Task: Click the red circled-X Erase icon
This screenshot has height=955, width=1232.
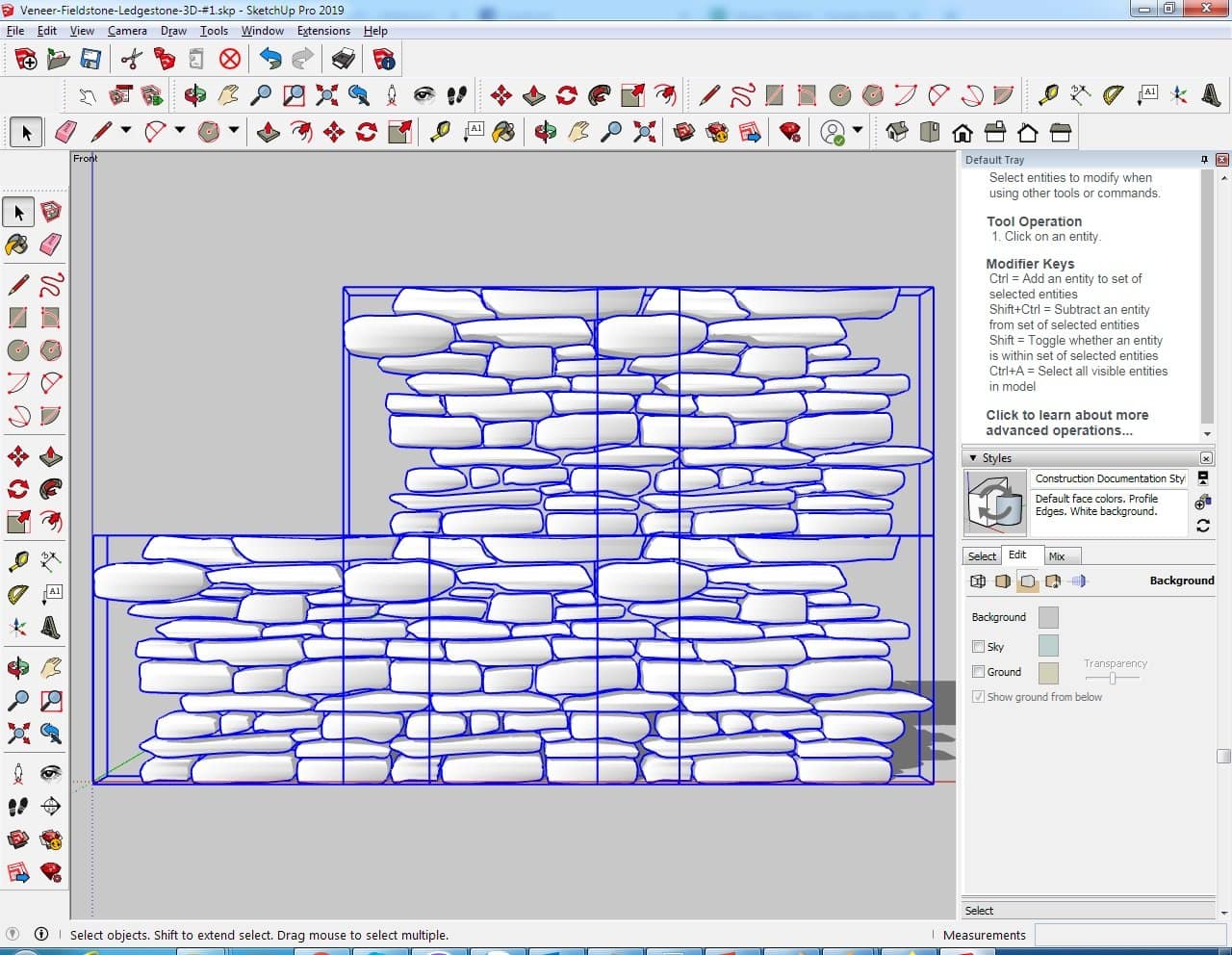Action: 229,60
